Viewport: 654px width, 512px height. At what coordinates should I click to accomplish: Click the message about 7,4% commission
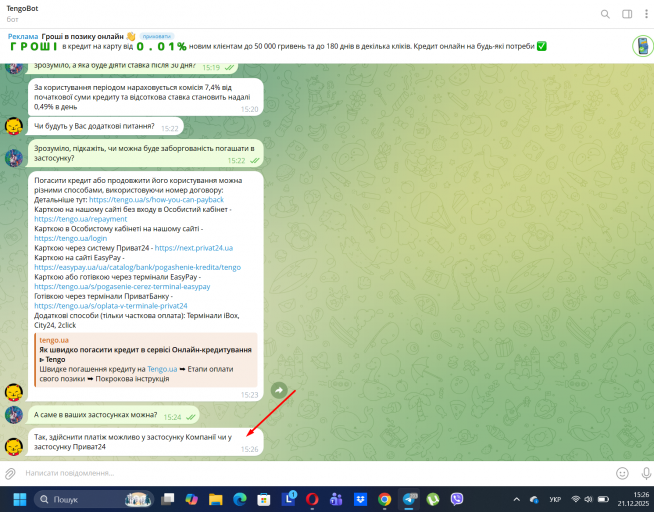[146, 97]
